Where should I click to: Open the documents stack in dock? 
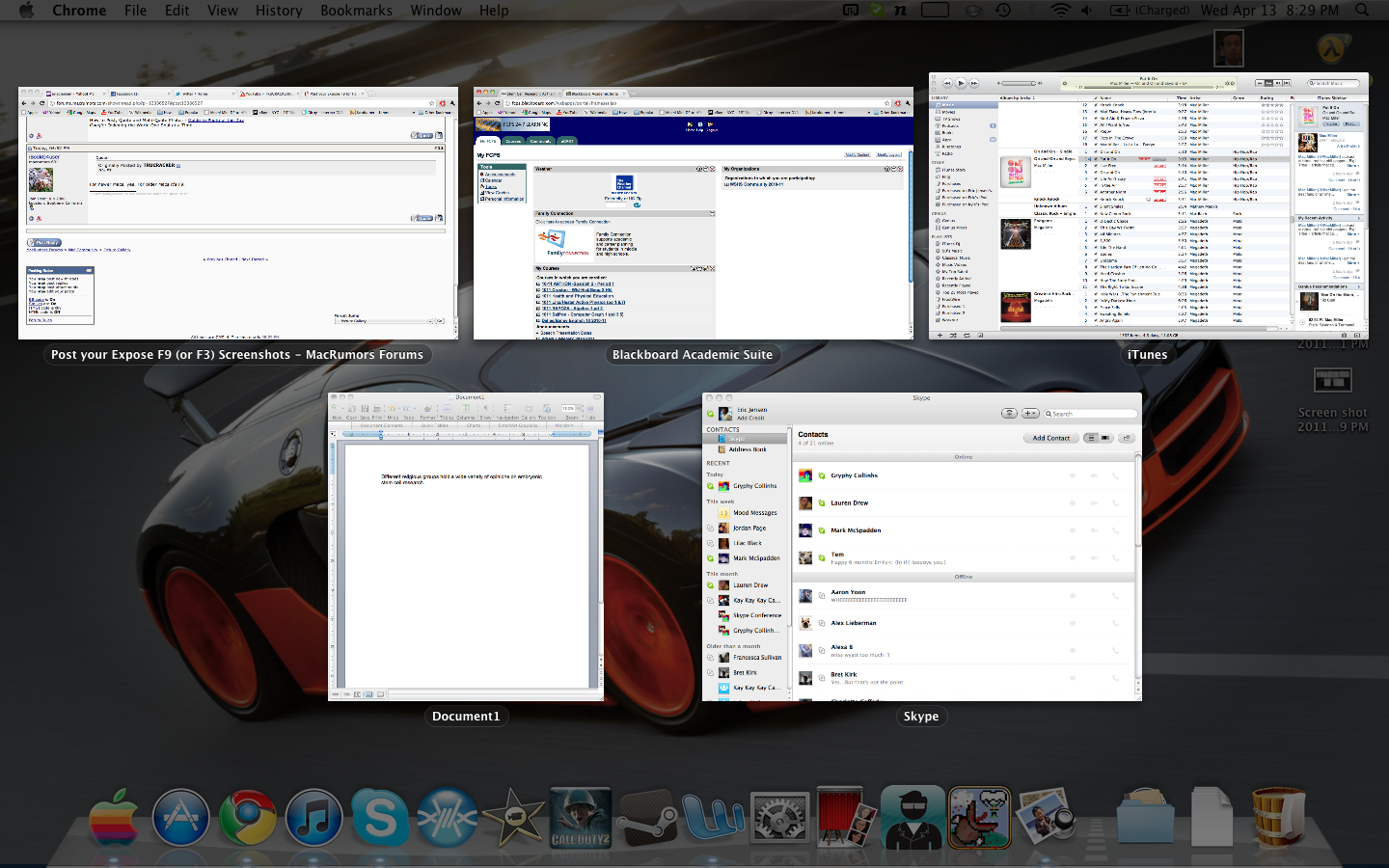click(1212, 818)
